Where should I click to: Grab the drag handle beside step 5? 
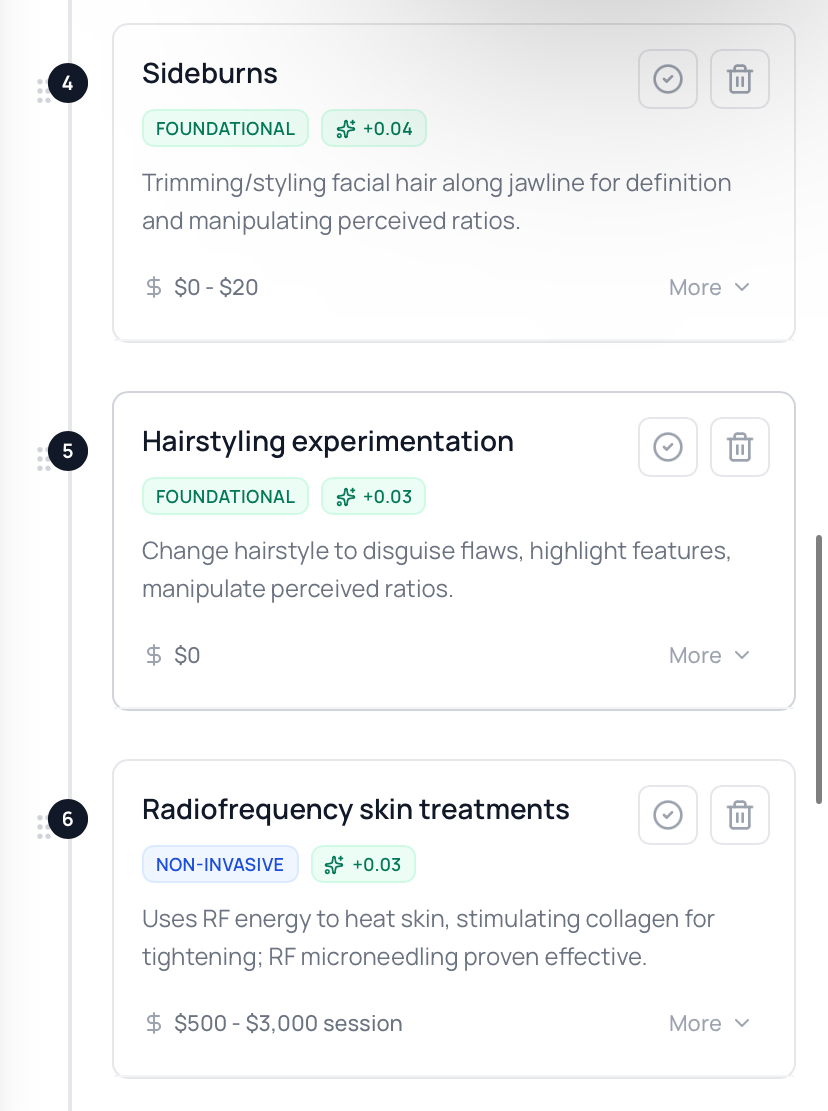(x=43, y=459)
